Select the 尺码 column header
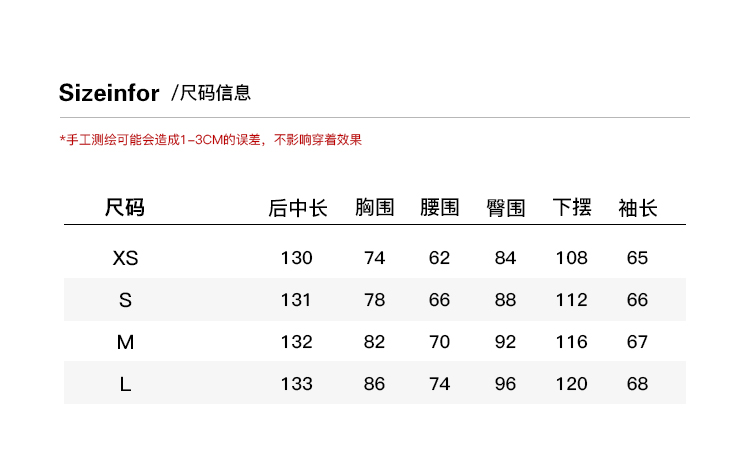 pyautogui.click(x=125, y=208)
